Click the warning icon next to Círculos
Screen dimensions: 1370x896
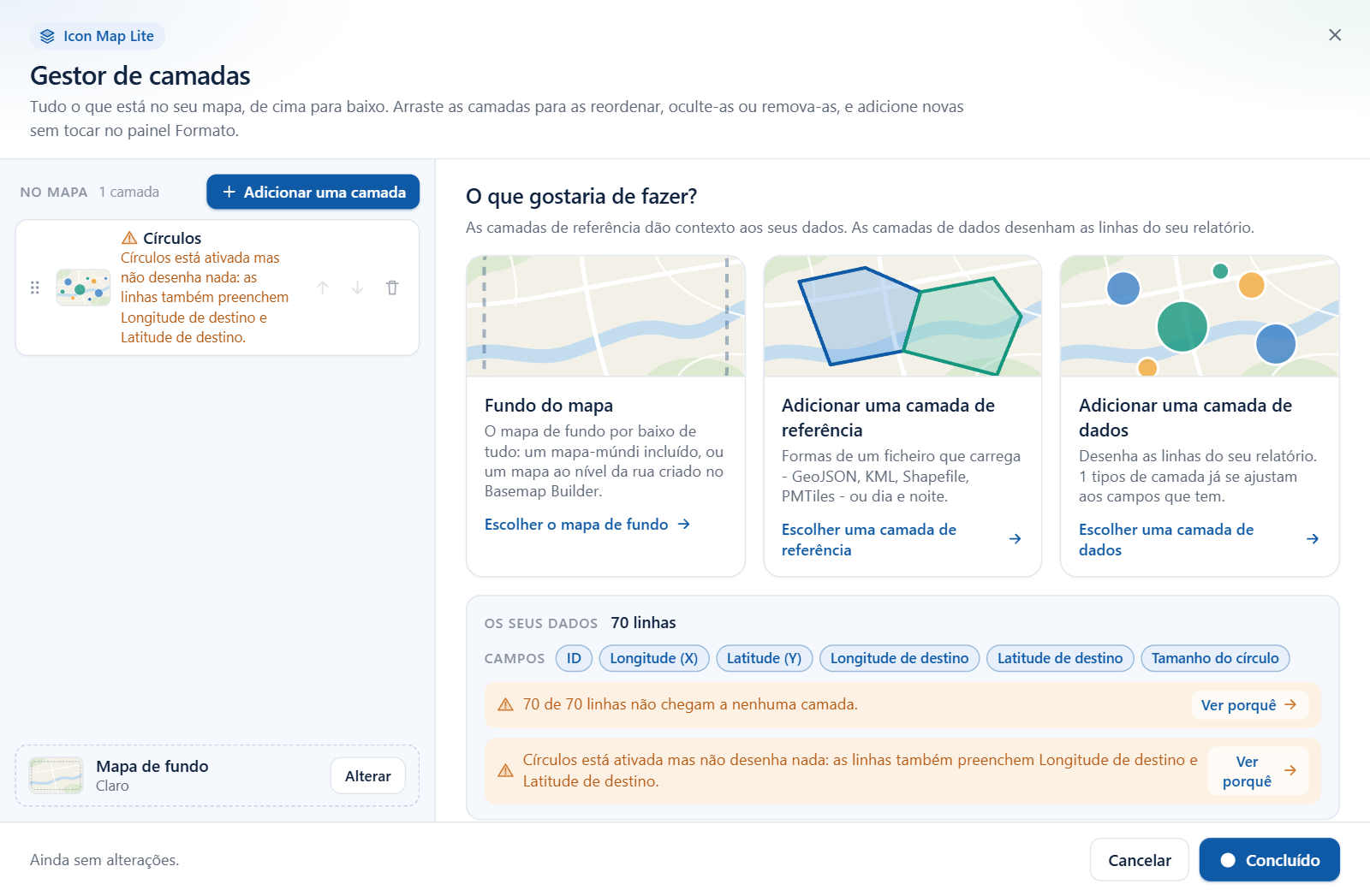click(x=129, y=238)
